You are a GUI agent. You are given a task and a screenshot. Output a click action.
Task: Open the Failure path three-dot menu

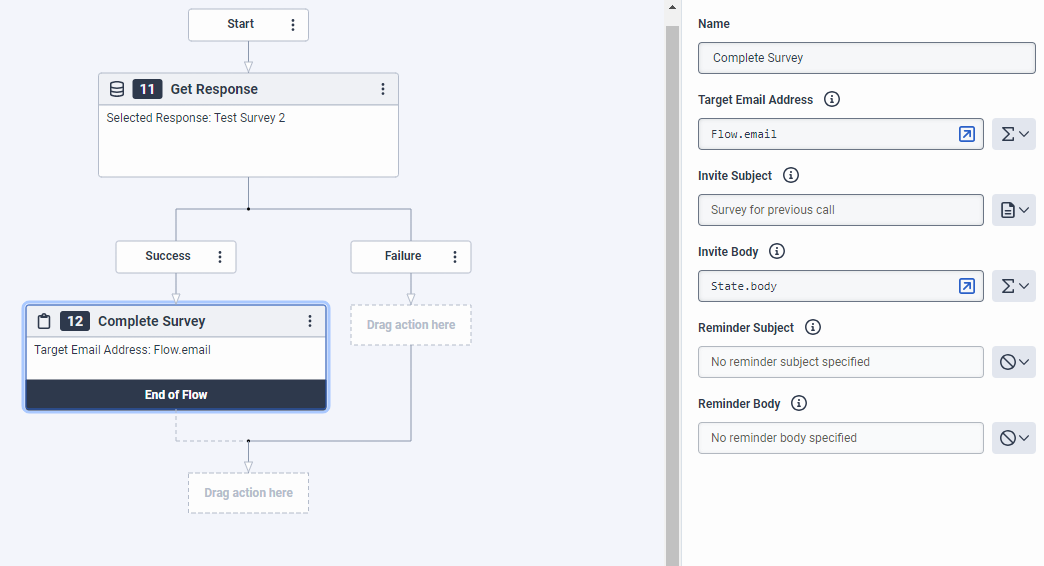click(x=455, y=257)
